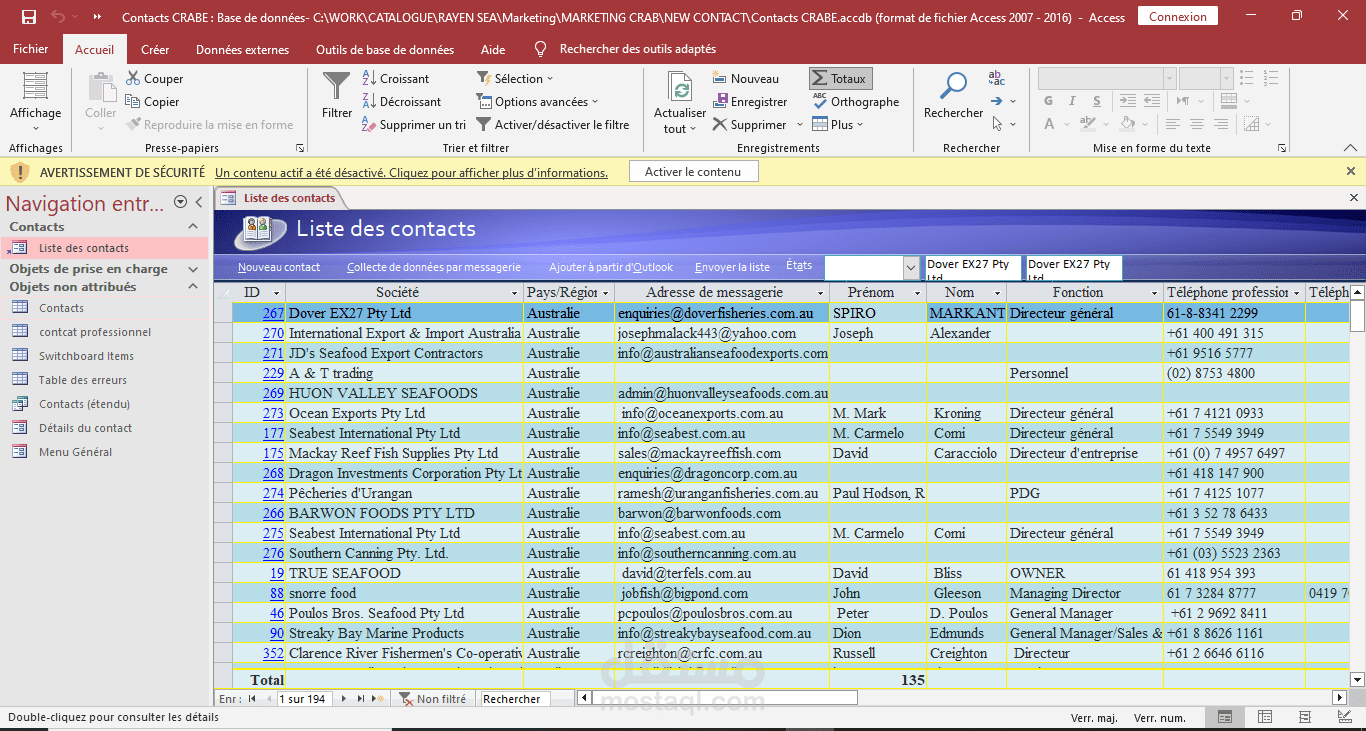Open the Options avancées dropdown
The image size is (1366, 731).
click(x=537, y=101)
